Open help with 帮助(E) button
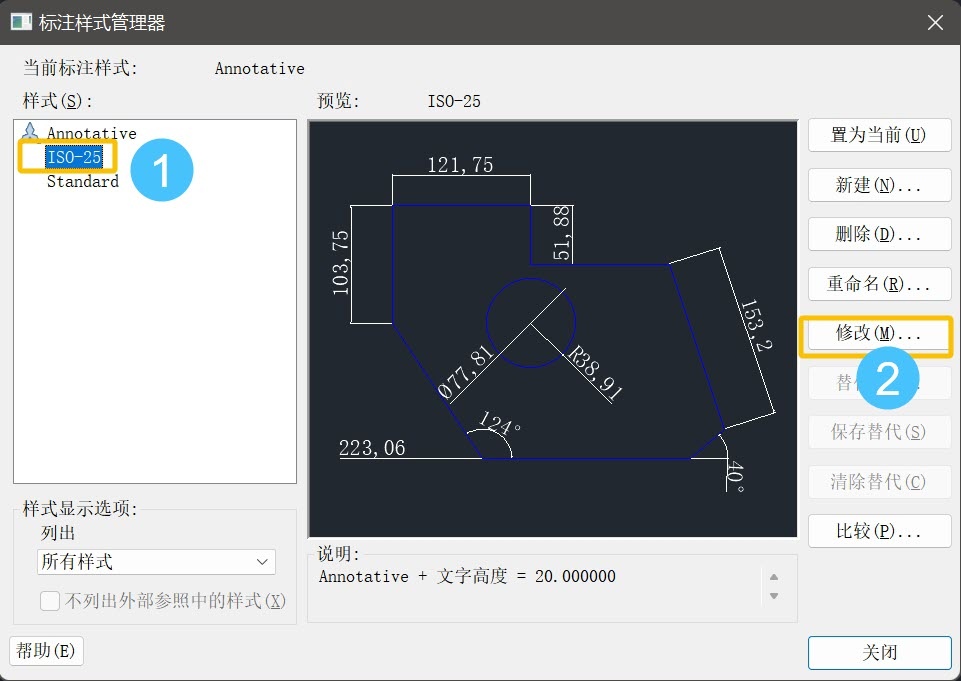 [x=46, y=651]
